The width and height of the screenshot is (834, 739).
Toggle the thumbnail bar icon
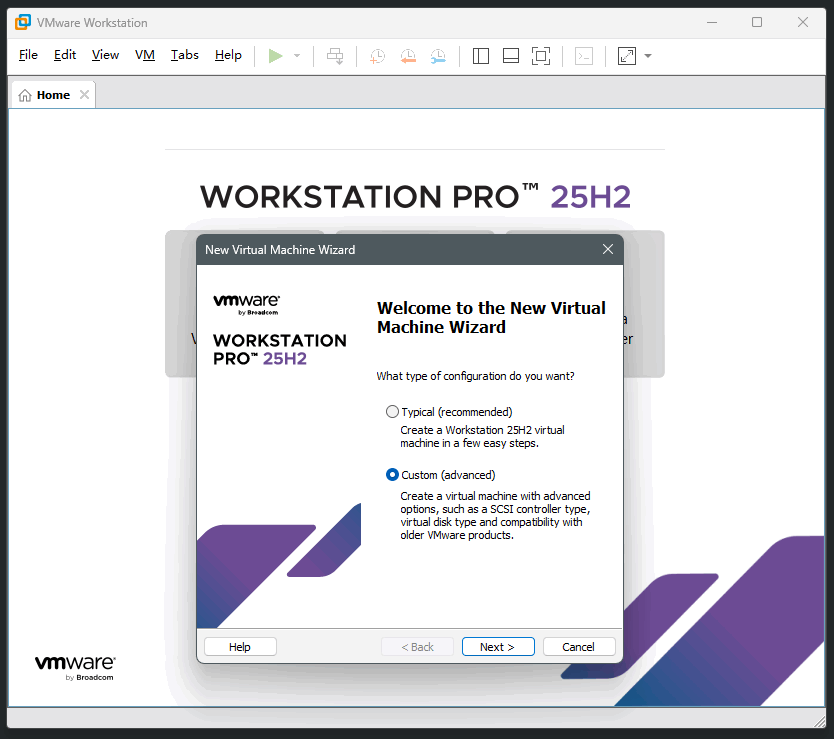511,56
